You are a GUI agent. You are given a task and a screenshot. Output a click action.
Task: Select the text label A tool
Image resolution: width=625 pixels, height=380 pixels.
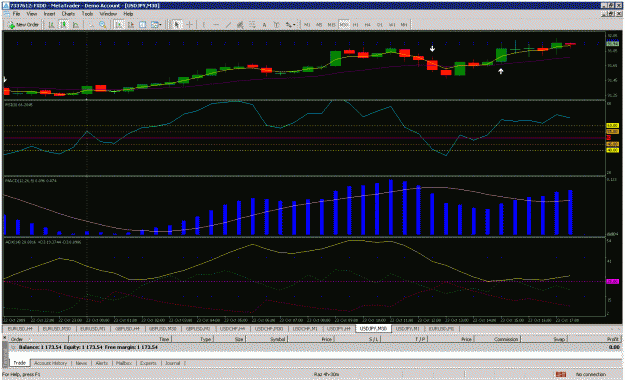264,25
